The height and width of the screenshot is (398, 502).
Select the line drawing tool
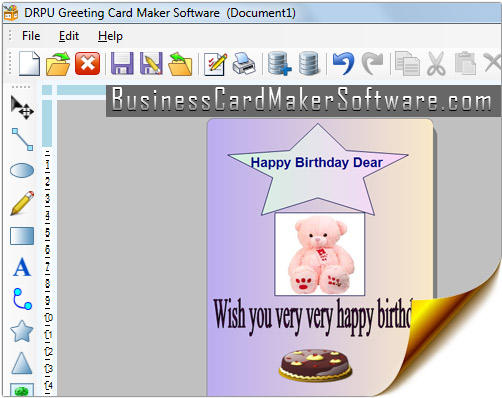22,139
